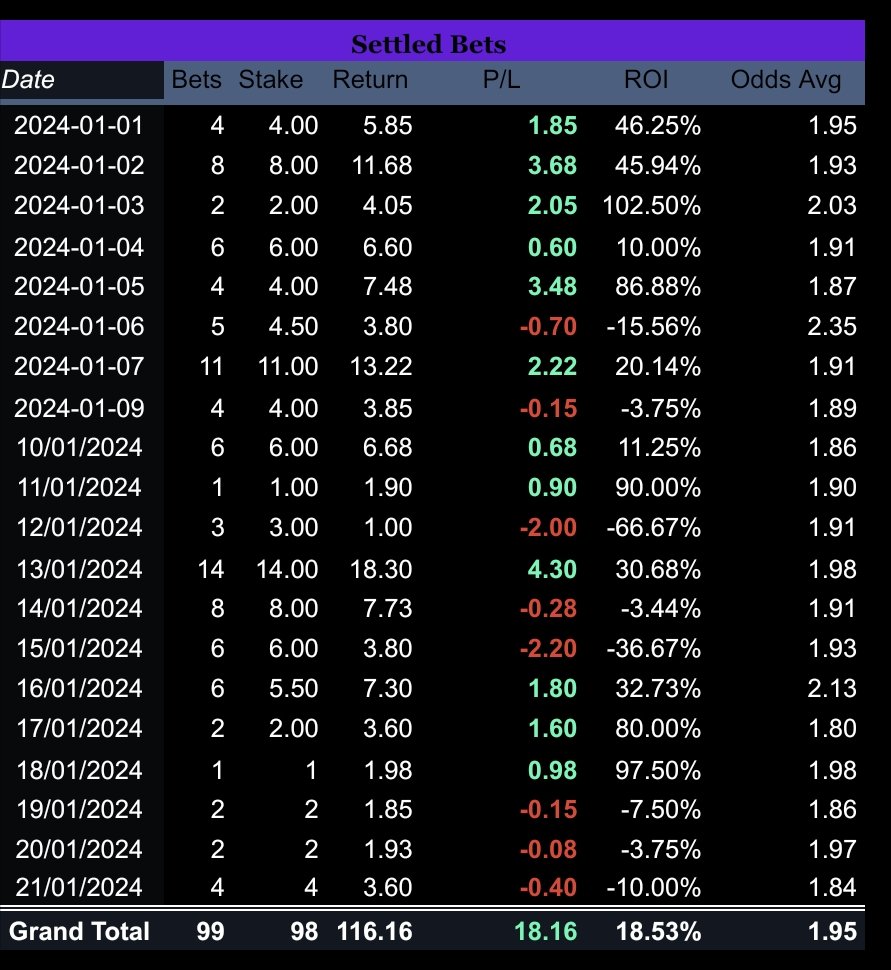Click the date cell 2024-01-04
891x970 pixels.
[x=79, y=247]
